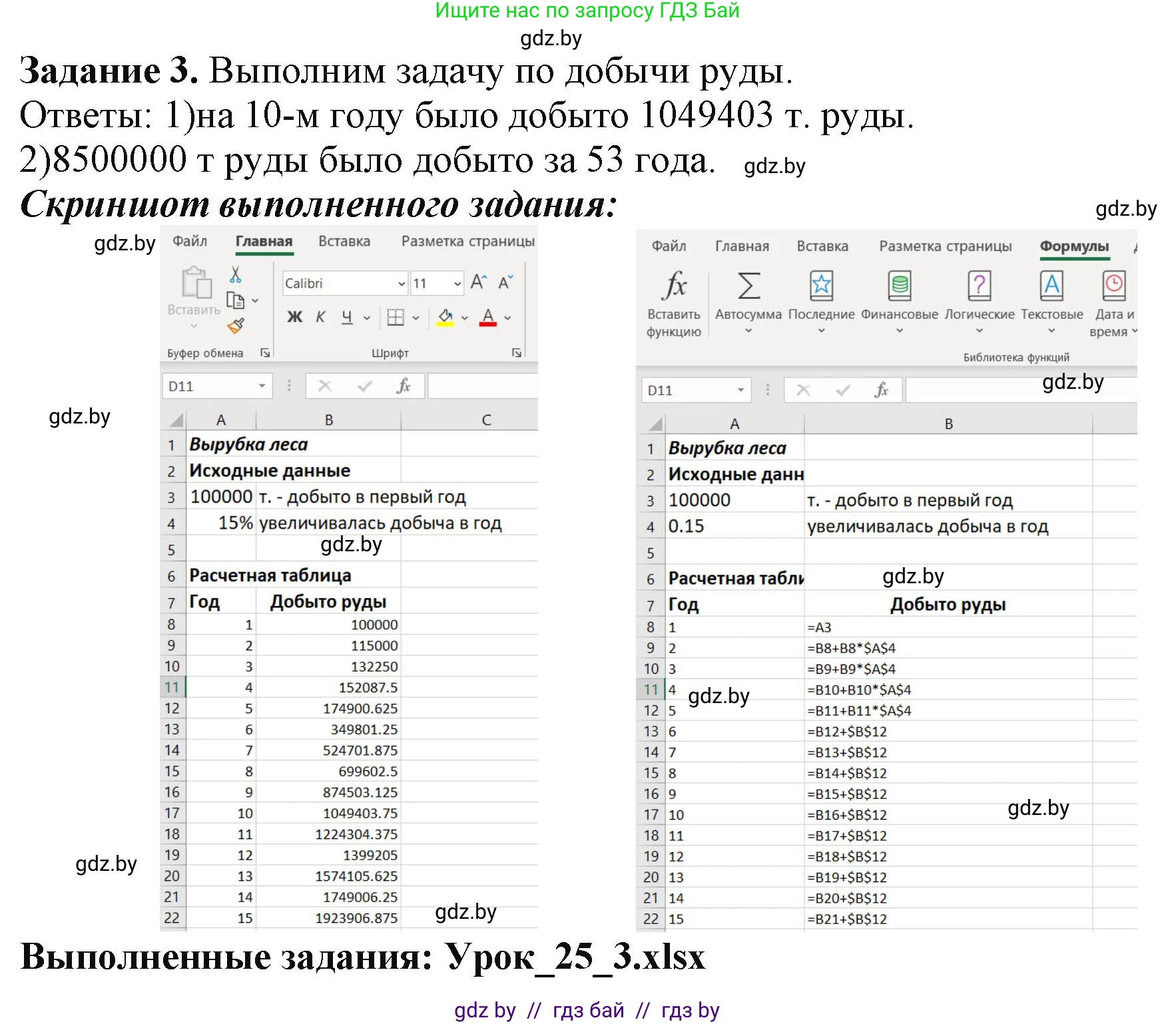The width and height of the screenshot is (1176, 1024).
Task: Click Select All corner in left sheet
Action: 174,420
